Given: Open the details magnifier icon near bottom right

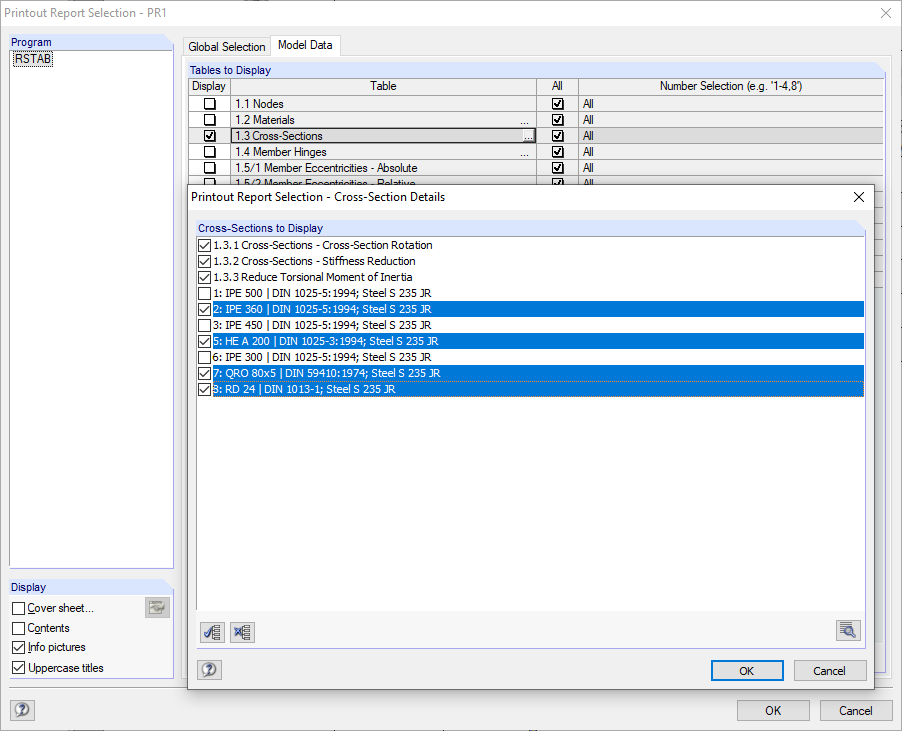Looking at the screenshot, I should click(847, 630).
